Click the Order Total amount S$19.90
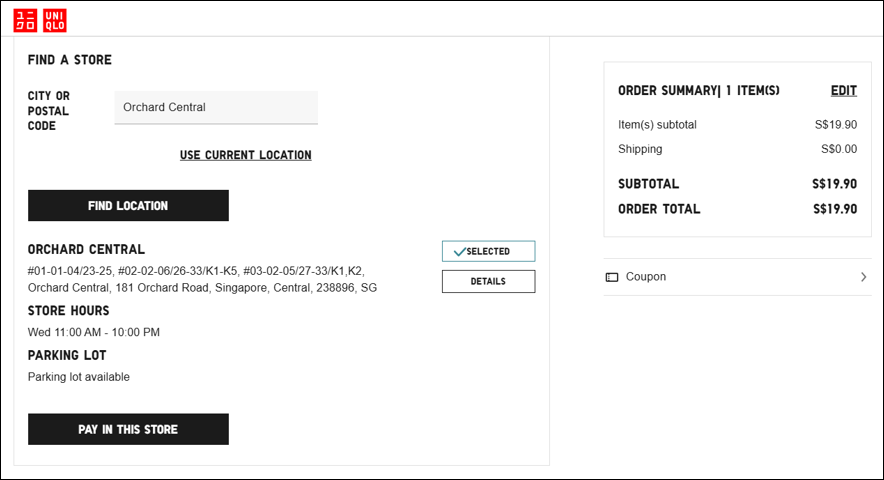 (834, 209)
